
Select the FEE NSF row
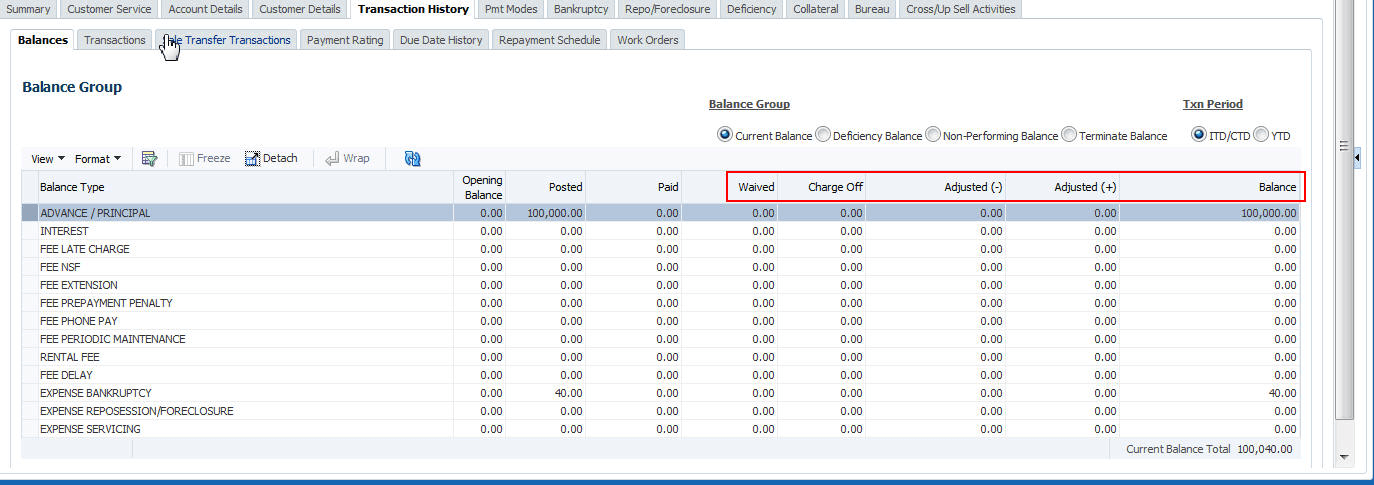tap(661, 267)
